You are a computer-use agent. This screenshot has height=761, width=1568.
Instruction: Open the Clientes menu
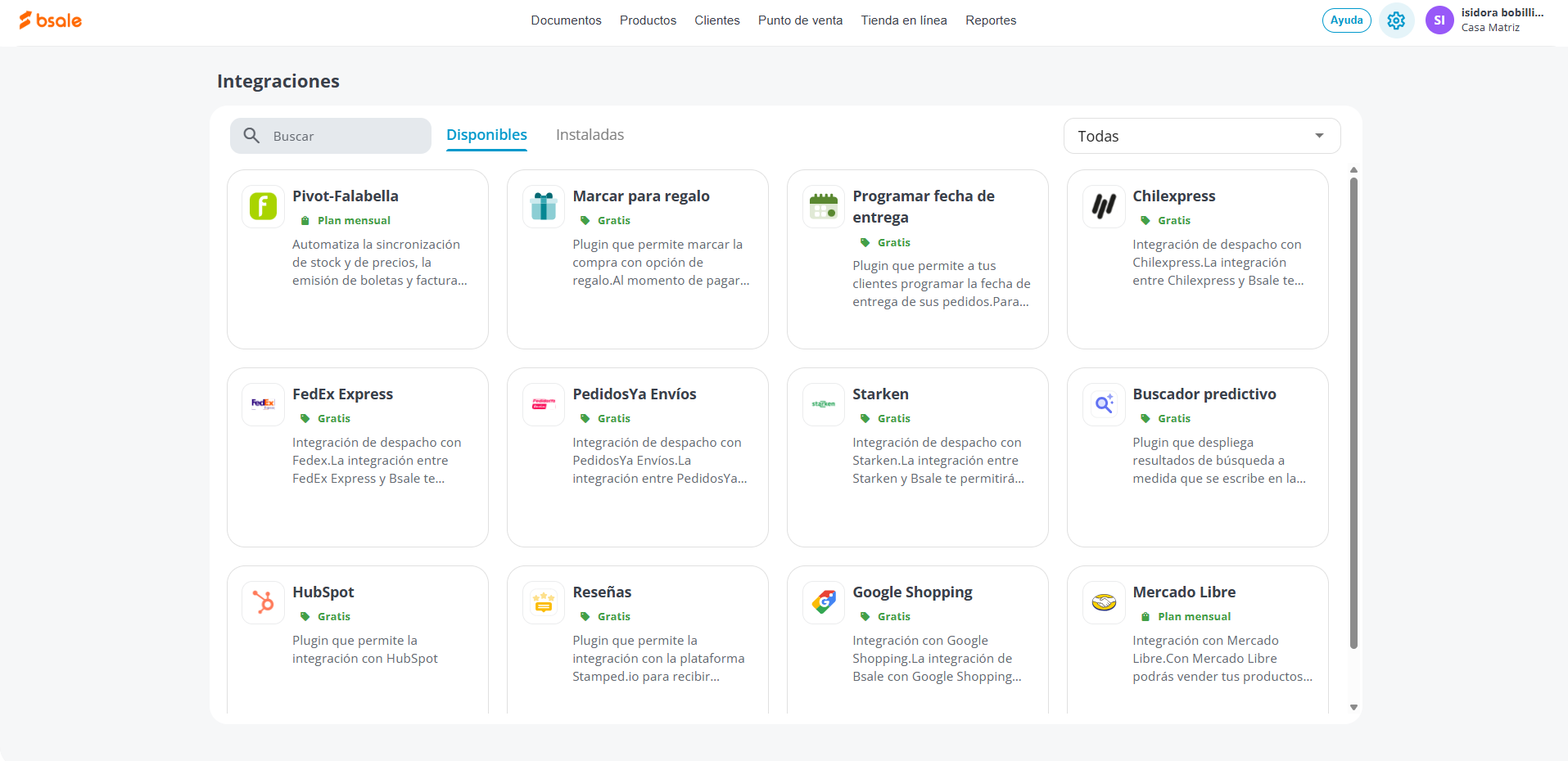[717, 20]
